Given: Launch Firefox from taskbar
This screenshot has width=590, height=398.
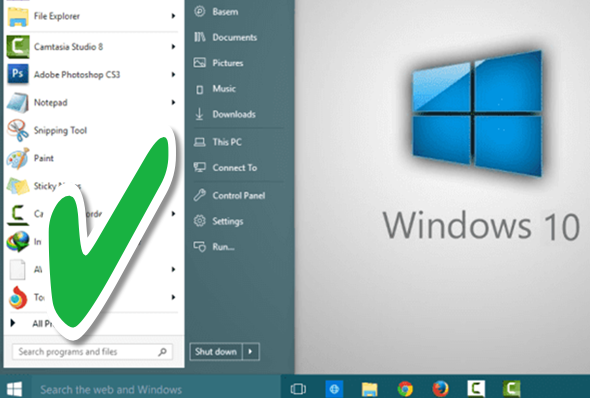Looking at the screenshot, I should click(440, 389).
